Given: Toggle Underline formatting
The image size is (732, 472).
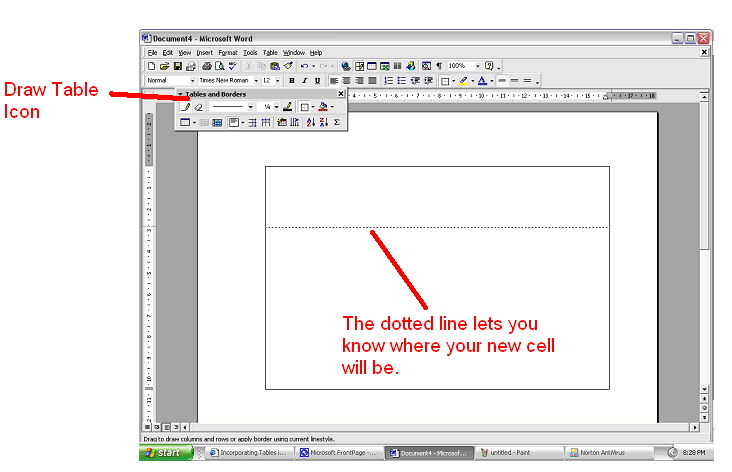Looking at the screenshot, I should (317, 81).
